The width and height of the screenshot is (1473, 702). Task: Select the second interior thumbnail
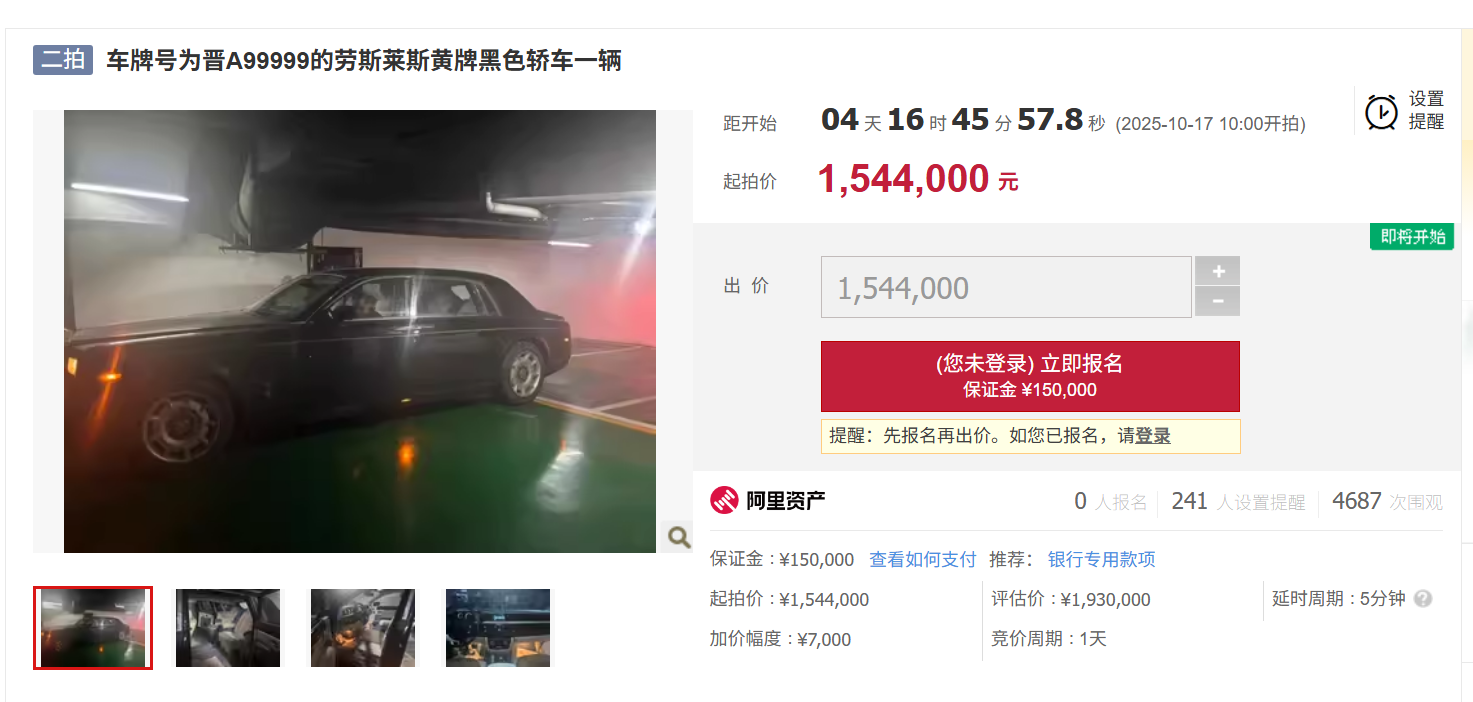coord(228,628)
